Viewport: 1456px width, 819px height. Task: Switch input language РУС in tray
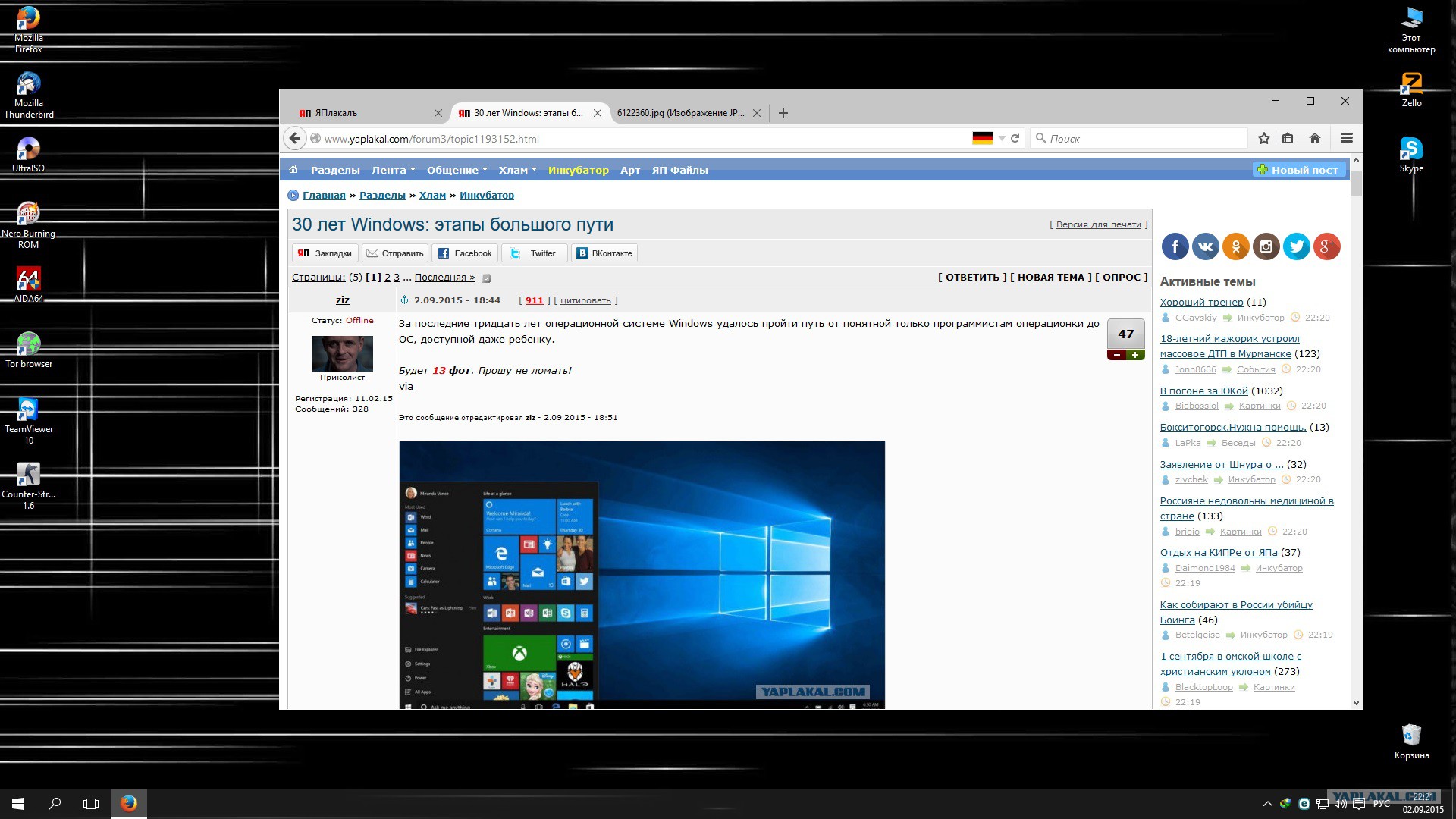click(1382, 804)
